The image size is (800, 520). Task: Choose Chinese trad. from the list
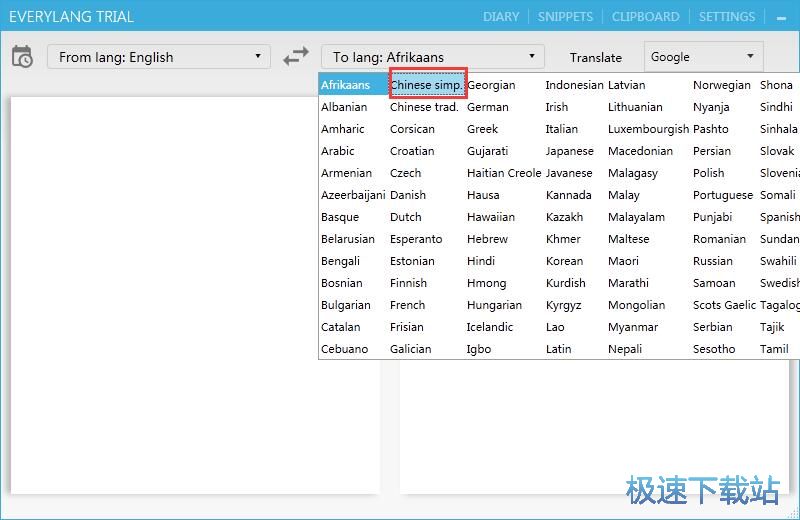pyautogui.click(x=424, y=107)
